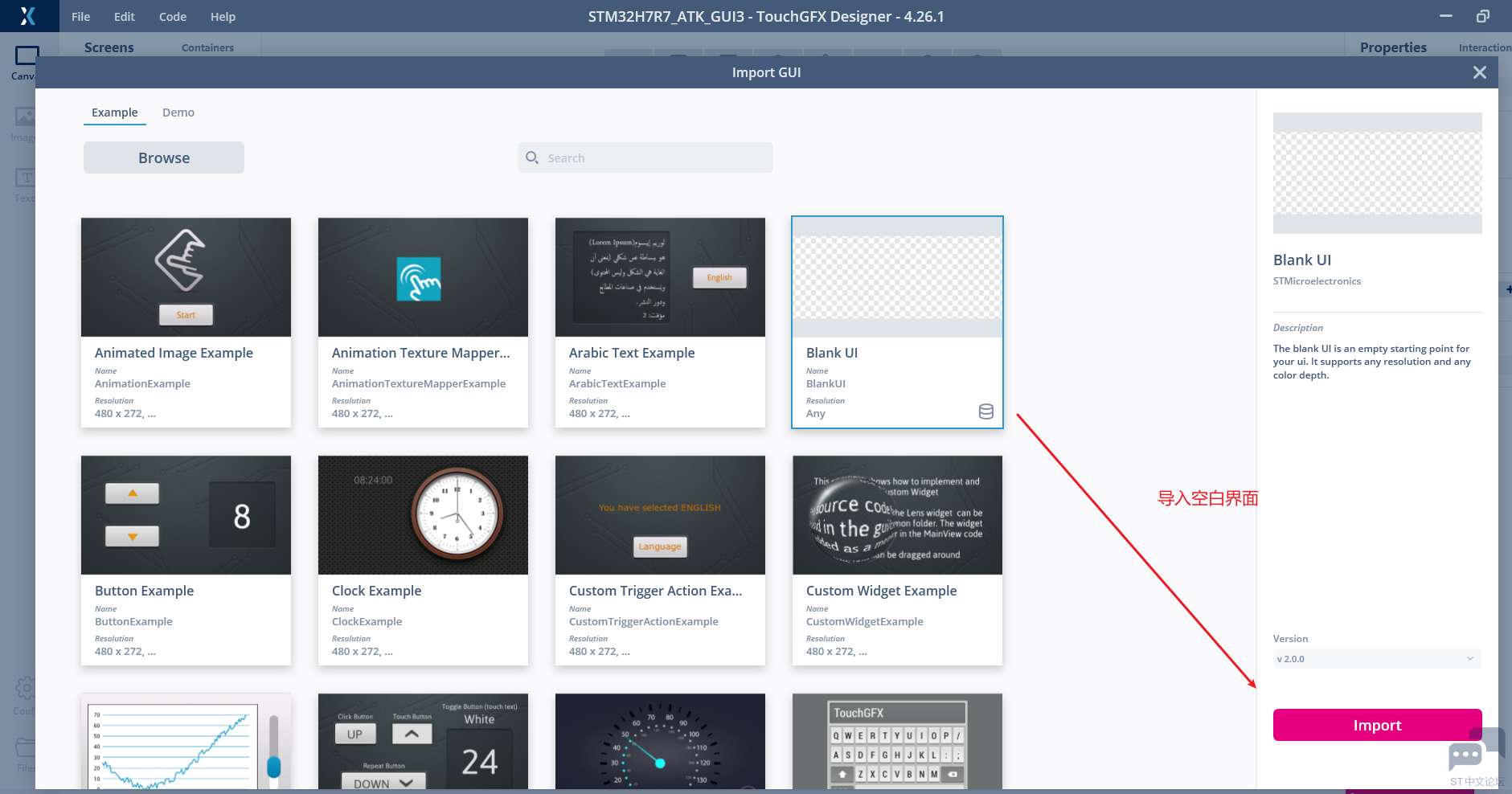Click the 'BlankUI' name text on card
The width and height of the screenshot is (1512, 794).
826,383
